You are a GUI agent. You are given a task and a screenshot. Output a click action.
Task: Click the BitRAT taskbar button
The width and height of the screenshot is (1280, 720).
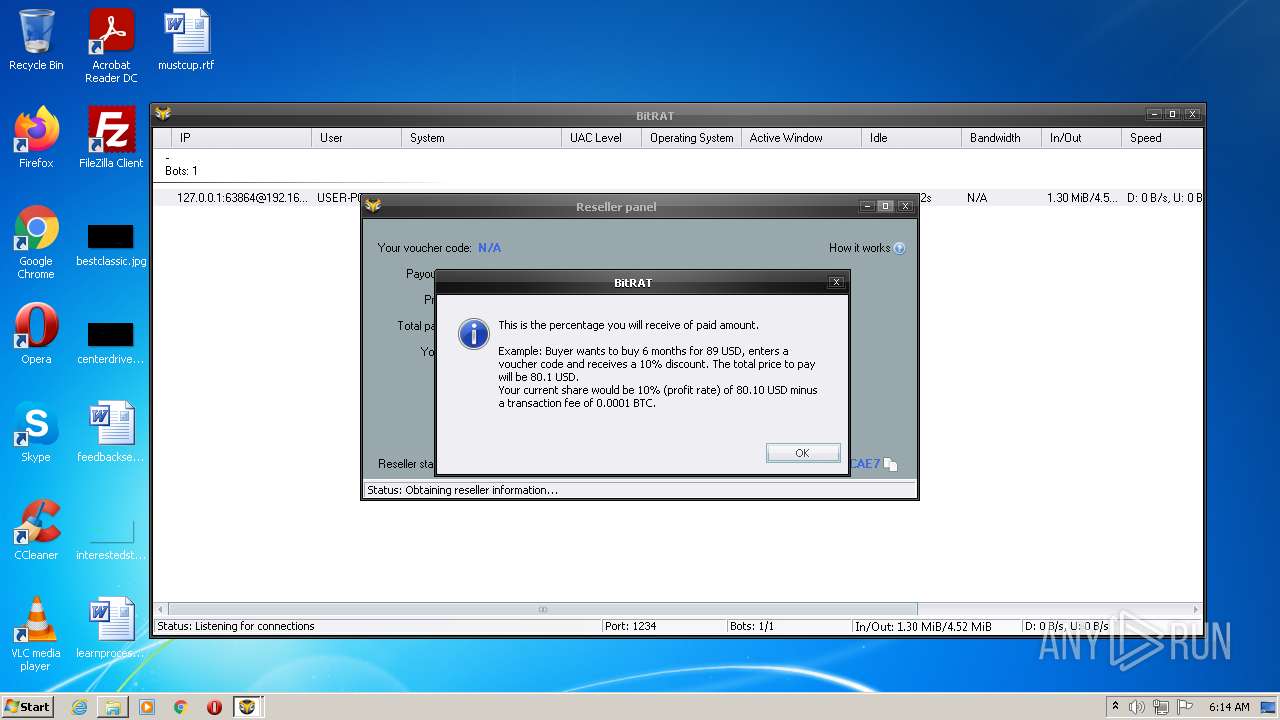tap(247, 707)
